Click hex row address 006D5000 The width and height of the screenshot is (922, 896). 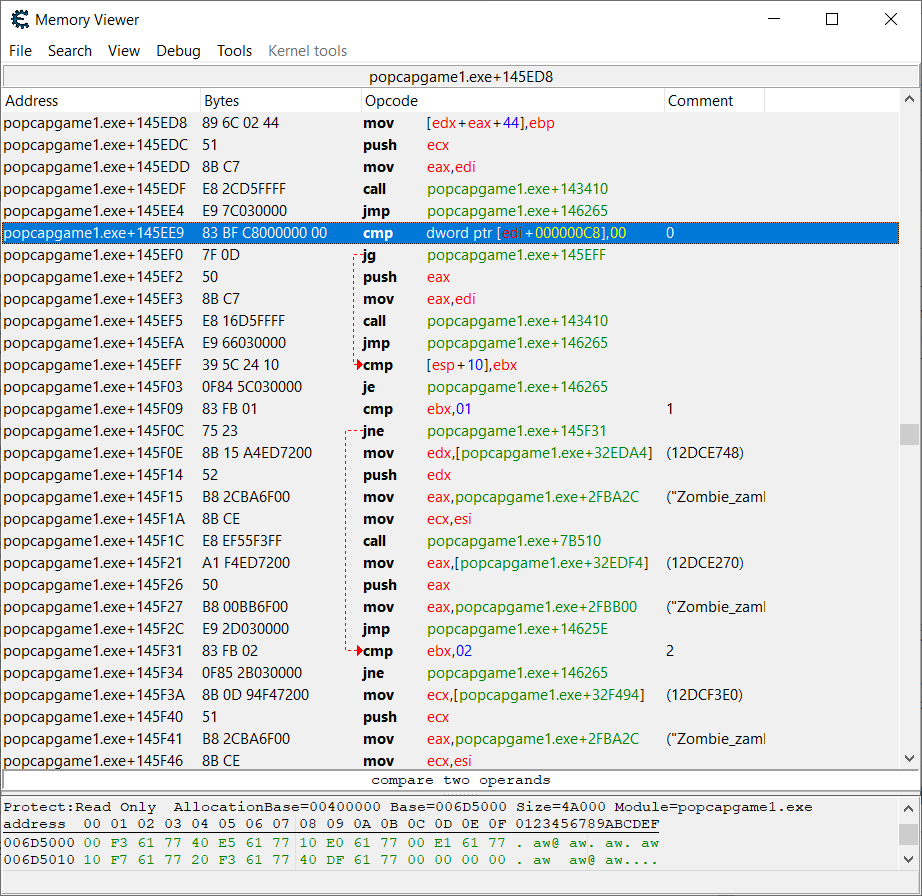tap(39, 843)
